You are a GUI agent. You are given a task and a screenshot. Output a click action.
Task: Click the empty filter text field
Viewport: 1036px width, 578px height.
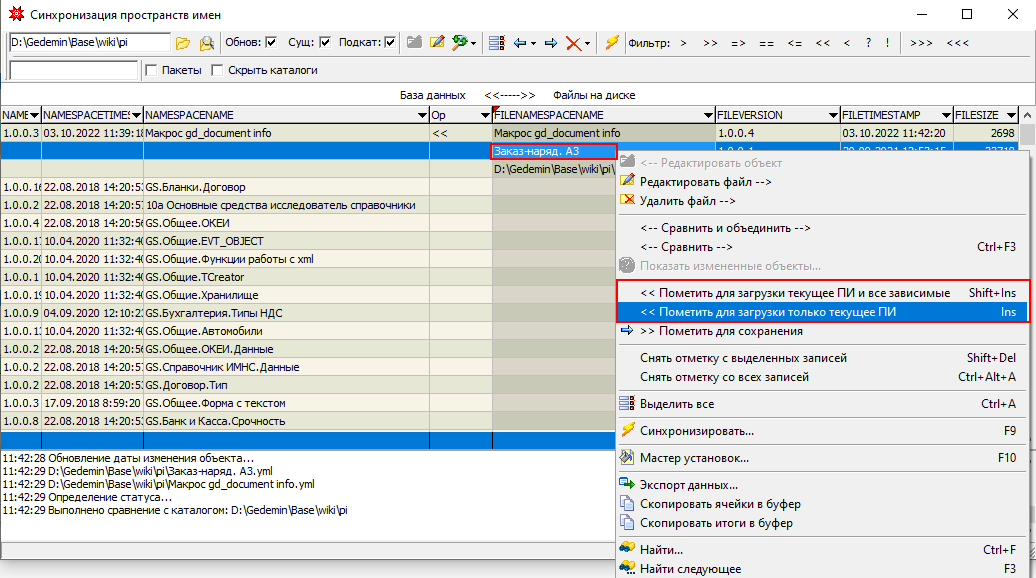click(x=73, y=71)
